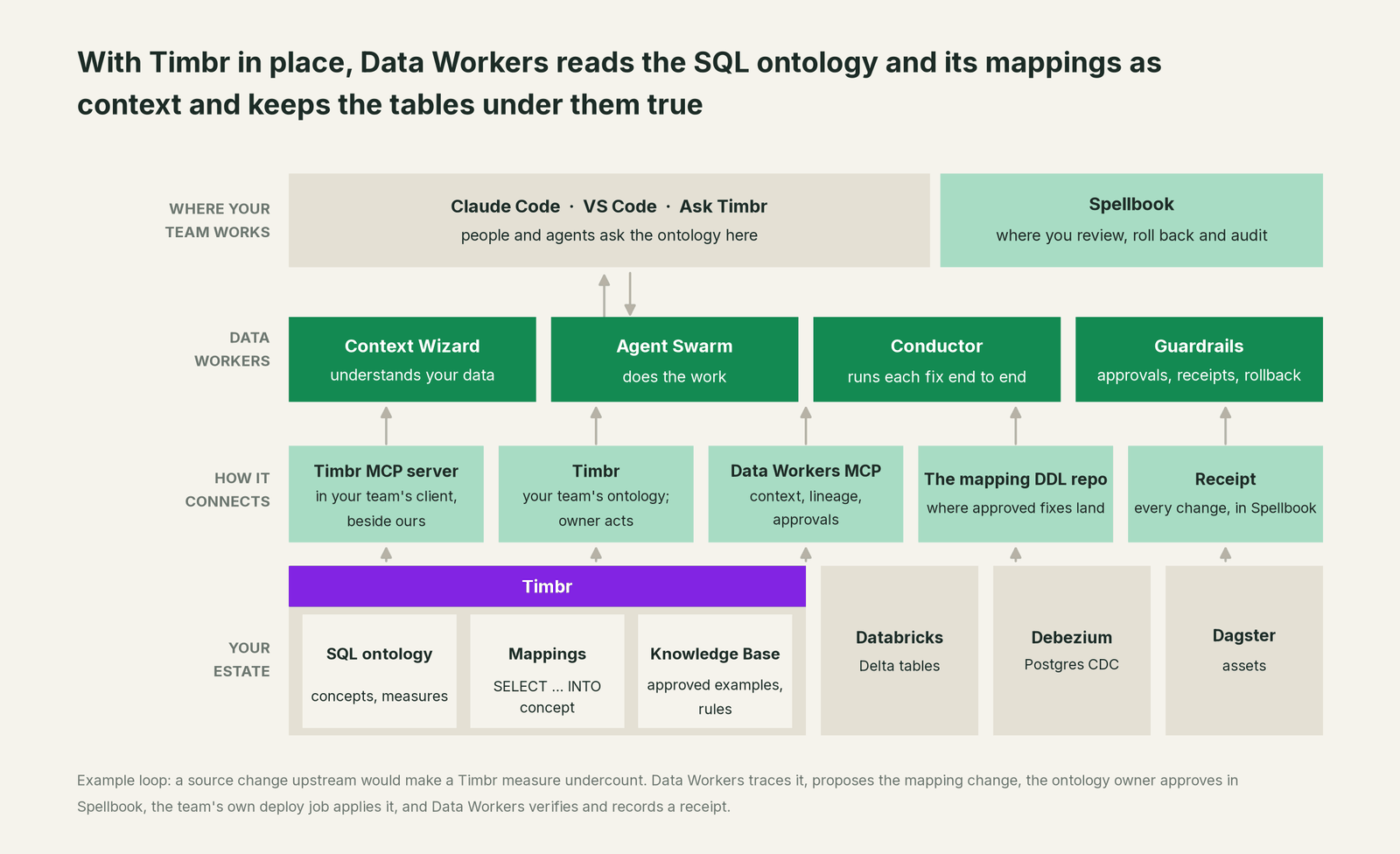Click the Receipt card

click(1225, 494)
